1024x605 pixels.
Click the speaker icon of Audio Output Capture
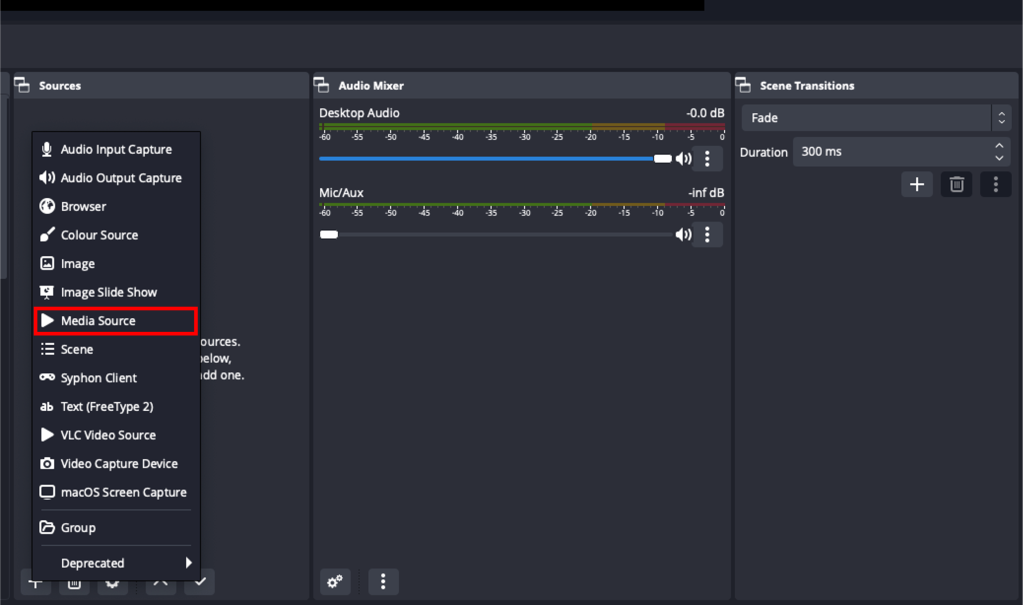(x=47, y=178)
